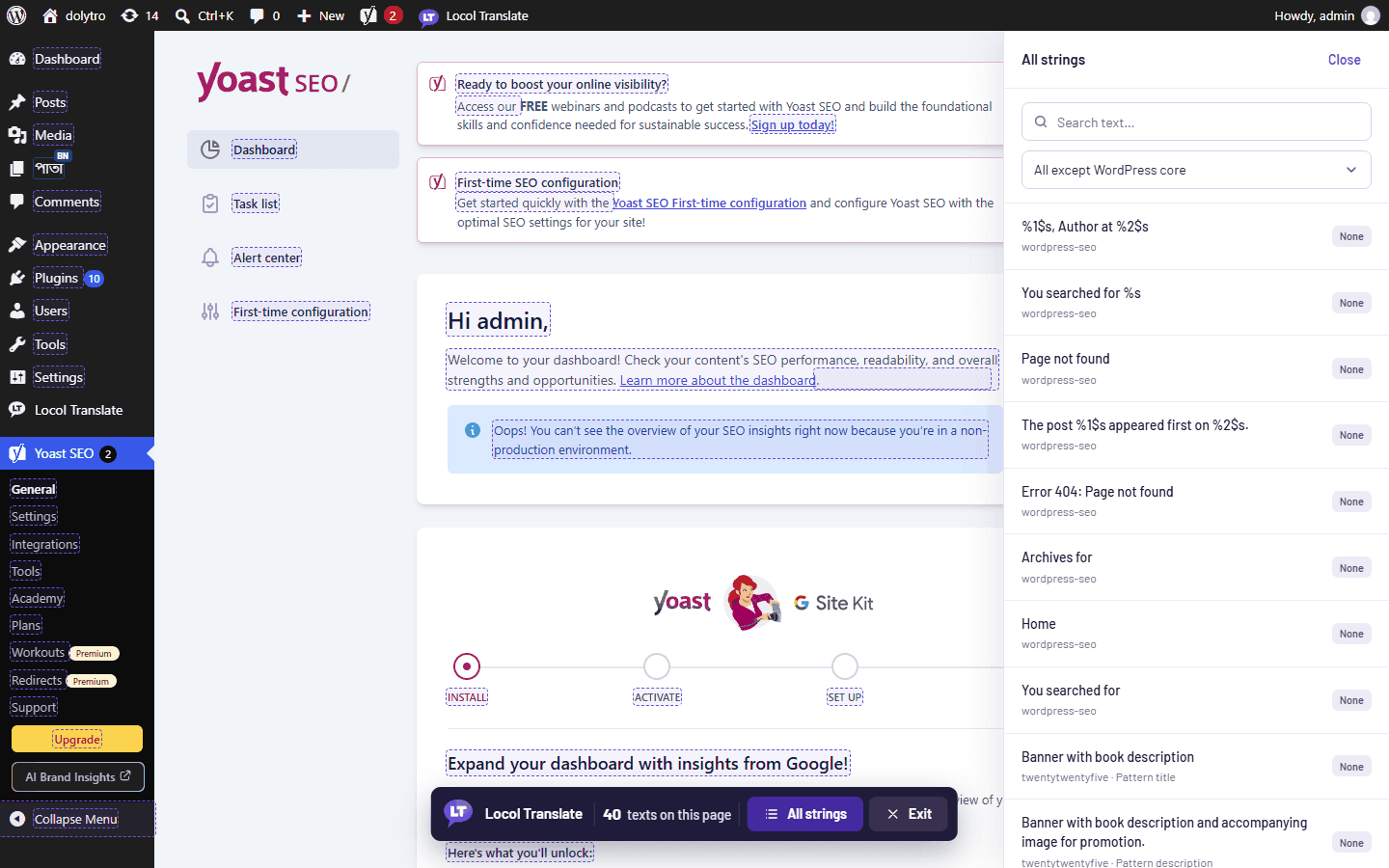Select the ACTIVATE step circle

657,666
